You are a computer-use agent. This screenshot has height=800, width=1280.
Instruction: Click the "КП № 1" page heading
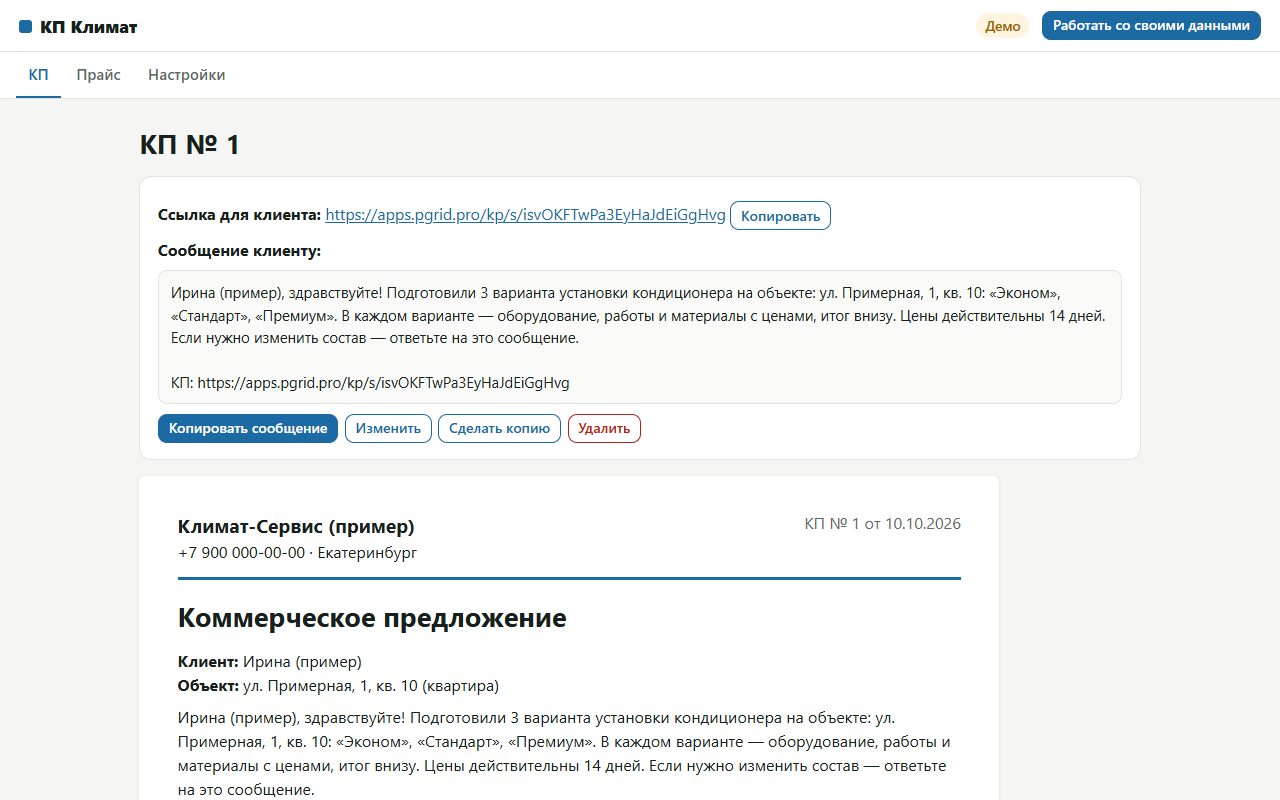(x=190, y=145)
